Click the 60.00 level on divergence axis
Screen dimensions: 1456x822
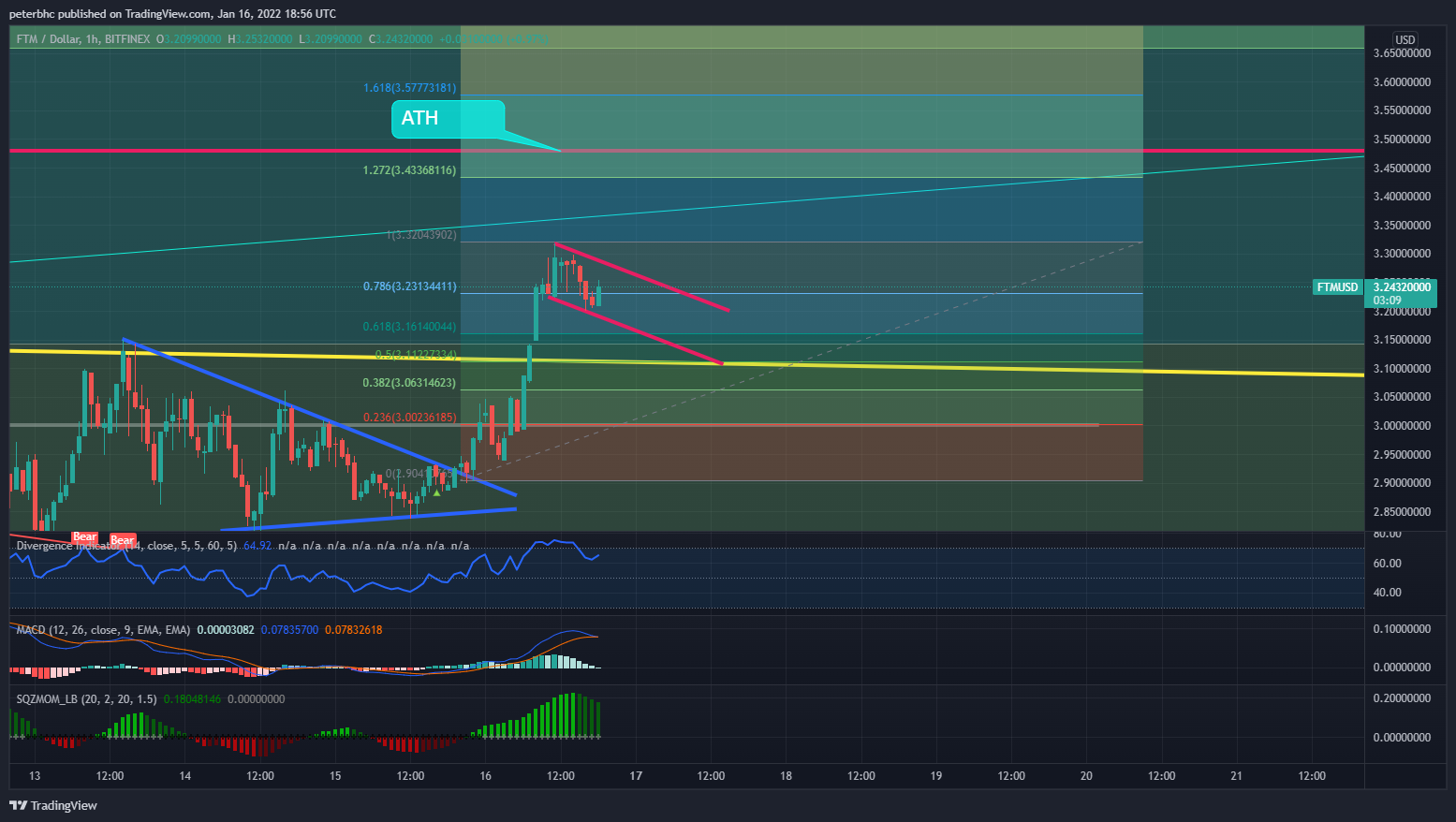(x=1387, y=564)
